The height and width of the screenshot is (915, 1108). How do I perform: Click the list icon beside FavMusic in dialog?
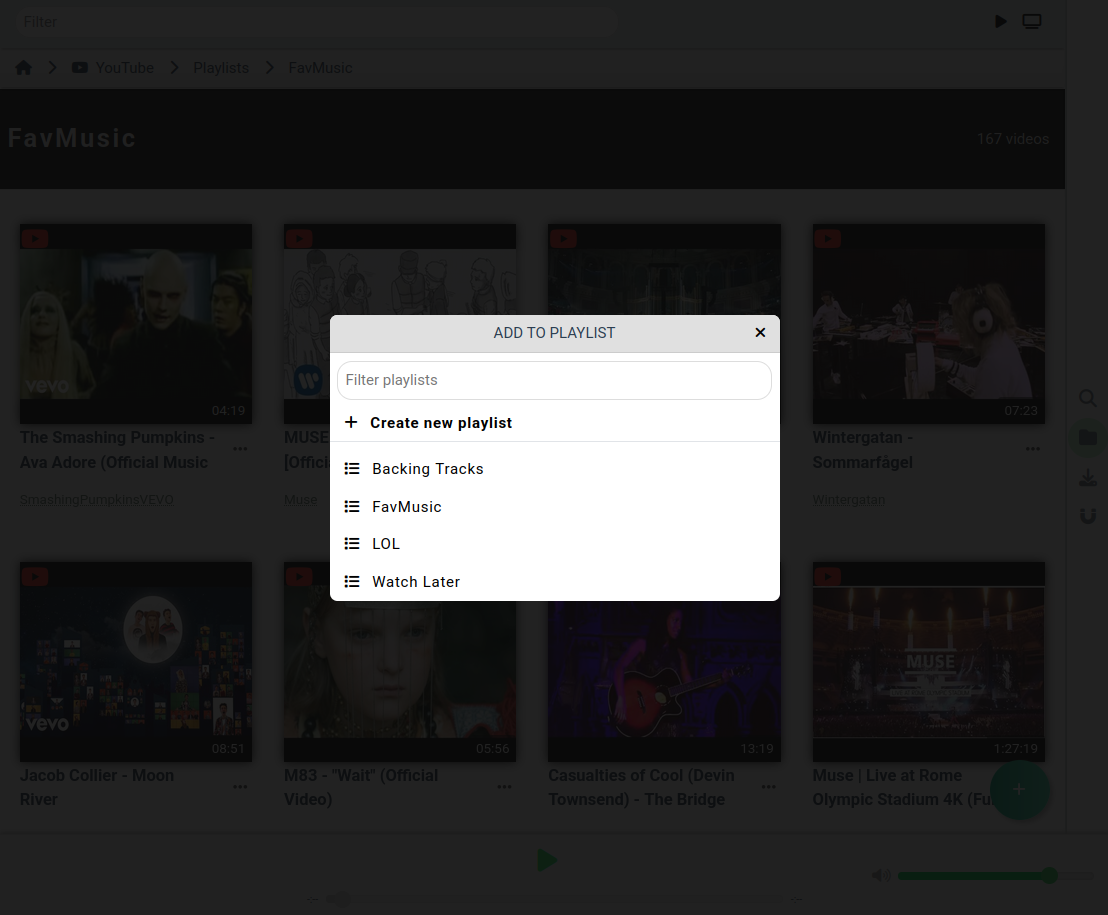coord(352,507)
